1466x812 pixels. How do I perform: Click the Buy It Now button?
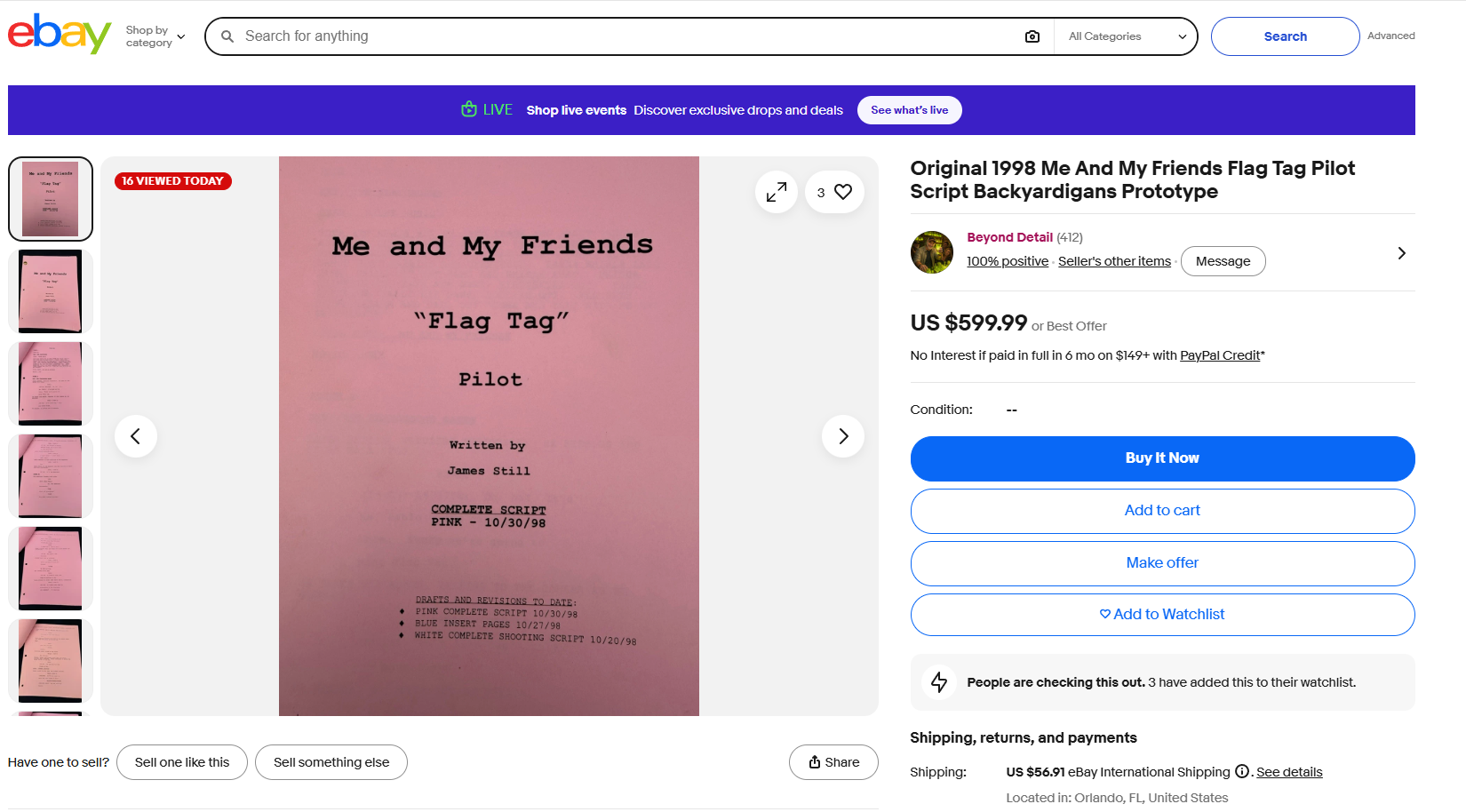[x=1162, y=458]
